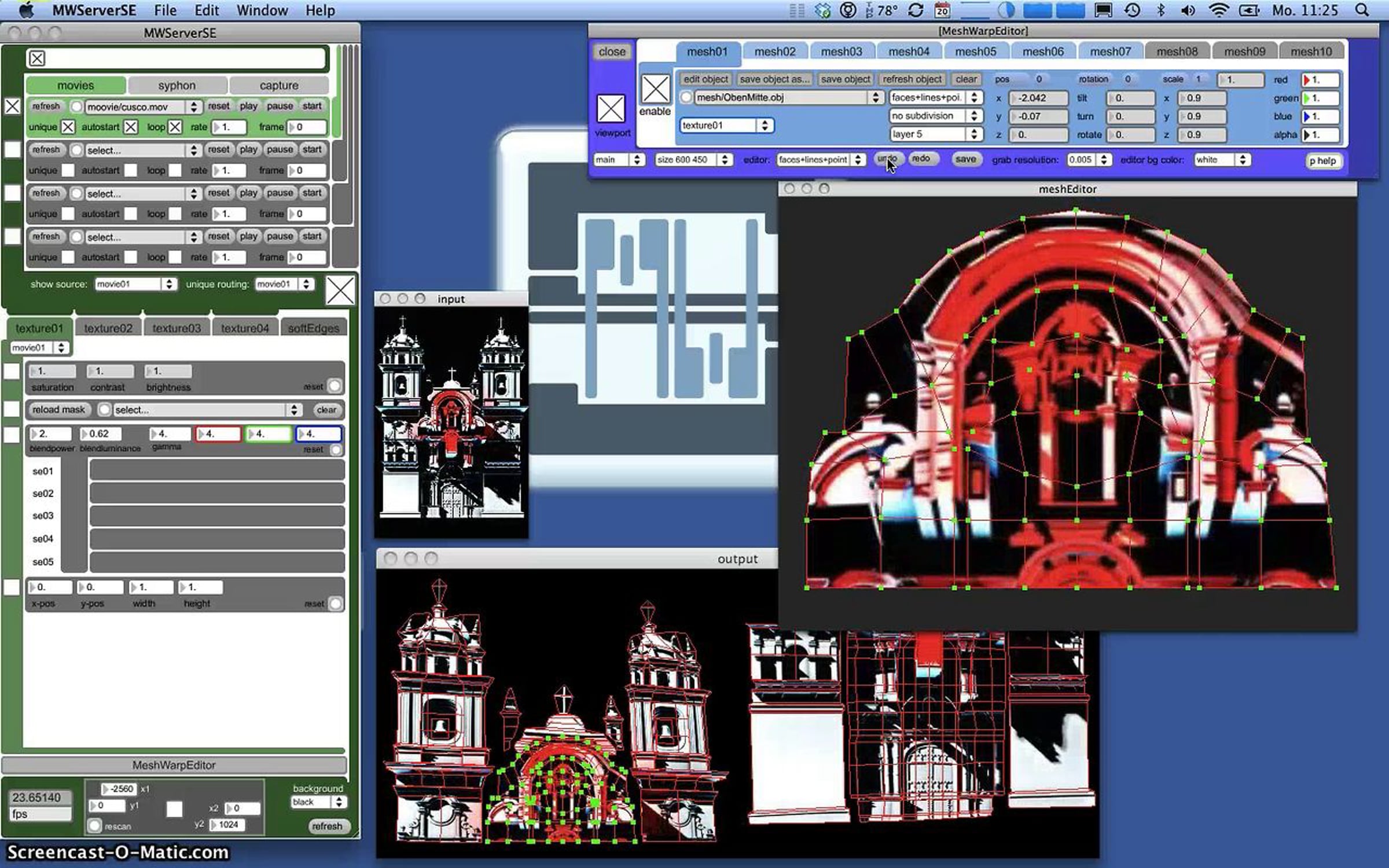Uncheck the loop checkbox for cusco.mov
This screenshot has width=1389, height=868.
click(175, 127)
